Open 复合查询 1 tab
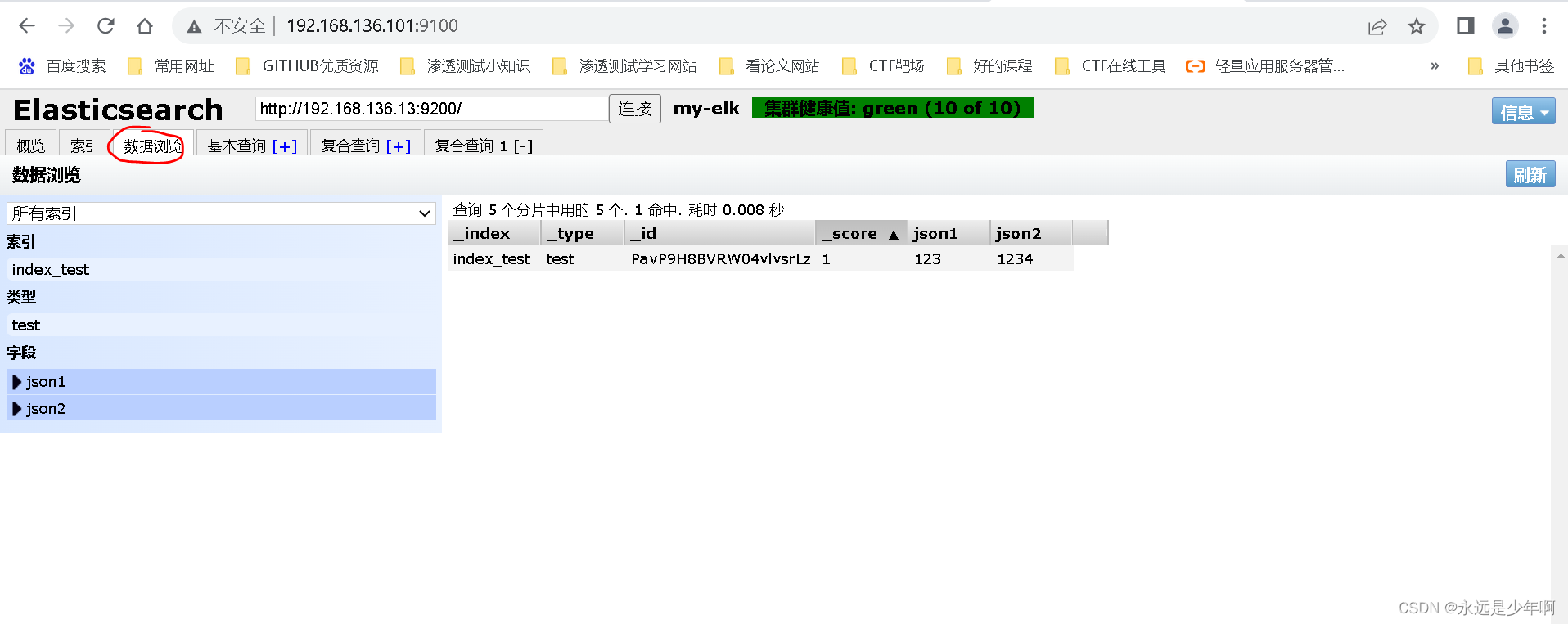 click(x=471, y=146)
